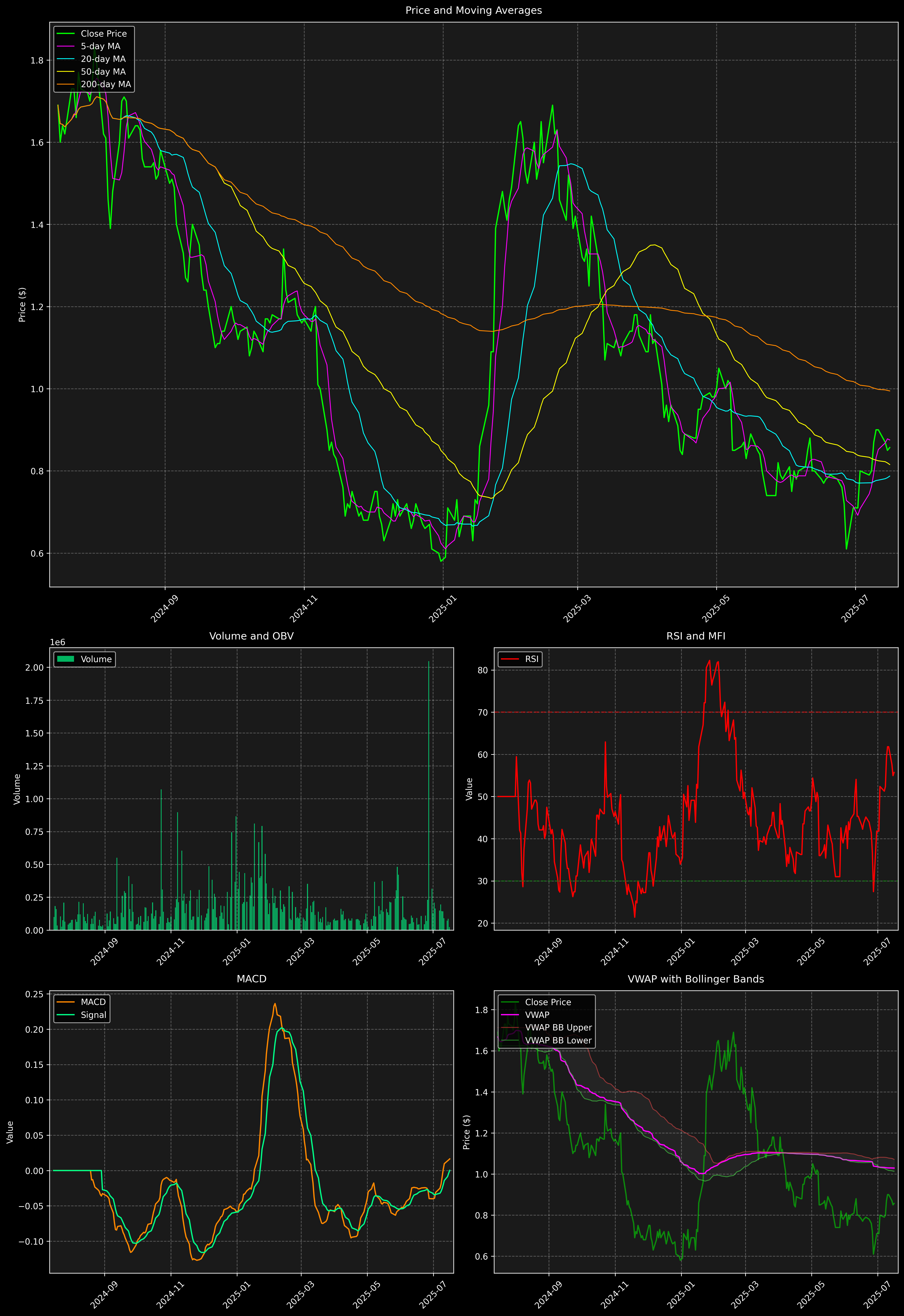
Task: Click the orange 200-day MA legend line swatch
Action: point(66,84)
